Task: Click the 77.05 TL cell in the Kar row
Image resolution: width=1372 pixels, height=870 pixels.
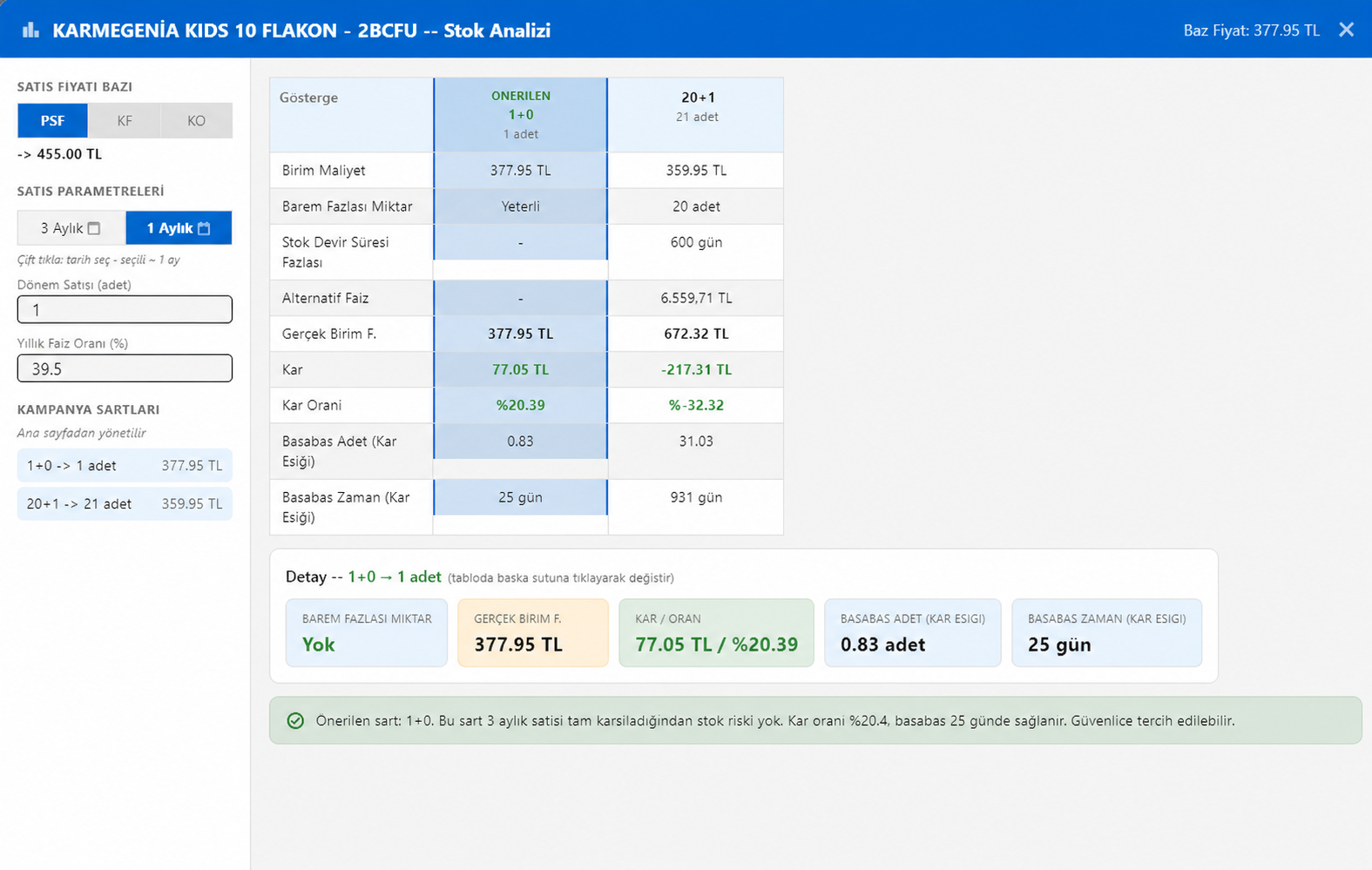Action: coord(521,369)
